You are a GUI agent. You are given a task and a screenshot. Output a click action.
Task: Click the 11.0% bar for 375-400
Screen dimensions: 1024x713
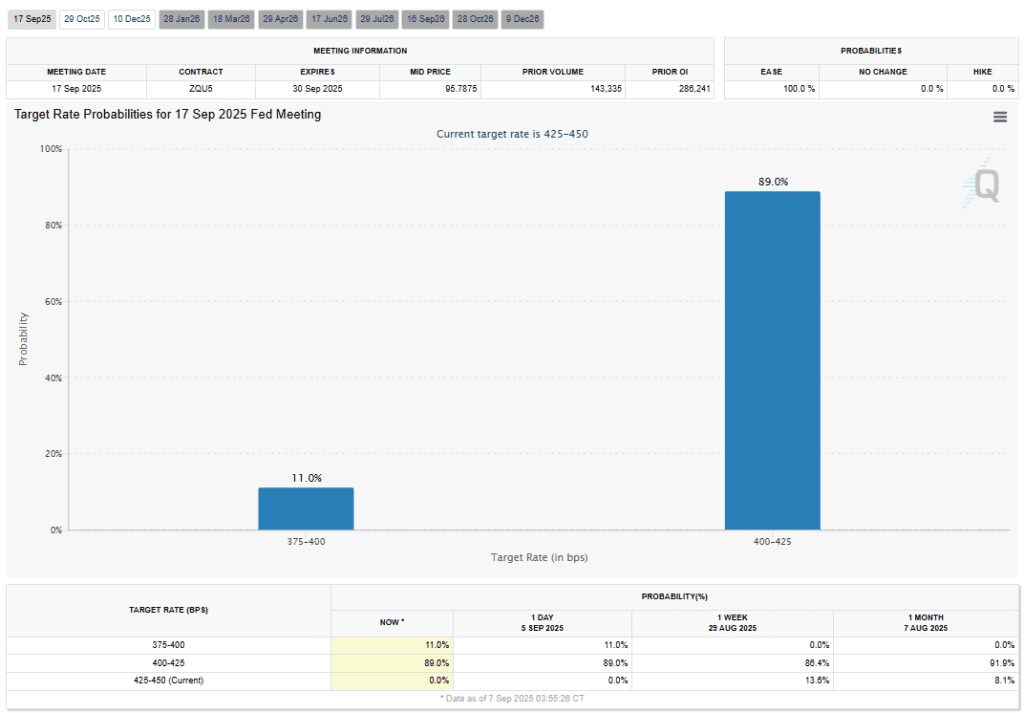[x=306, y=508]
